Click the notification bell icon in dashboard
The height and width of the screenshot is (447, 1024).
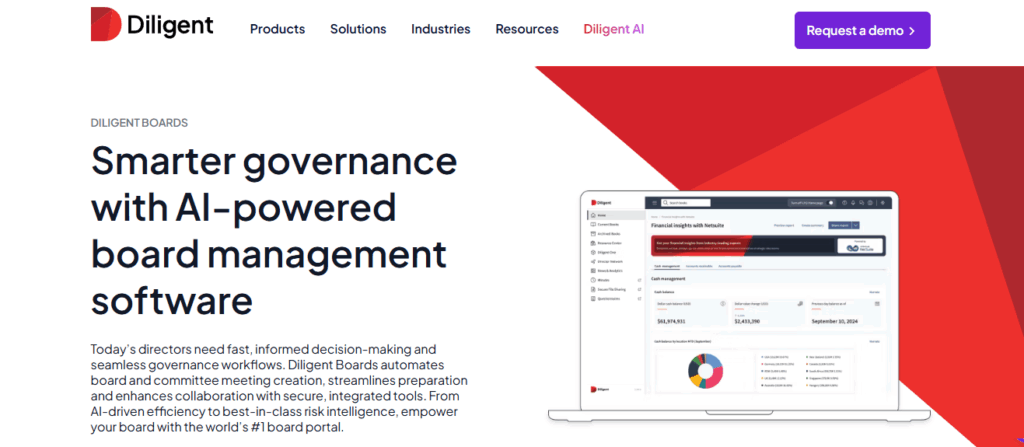pos(854,202)
